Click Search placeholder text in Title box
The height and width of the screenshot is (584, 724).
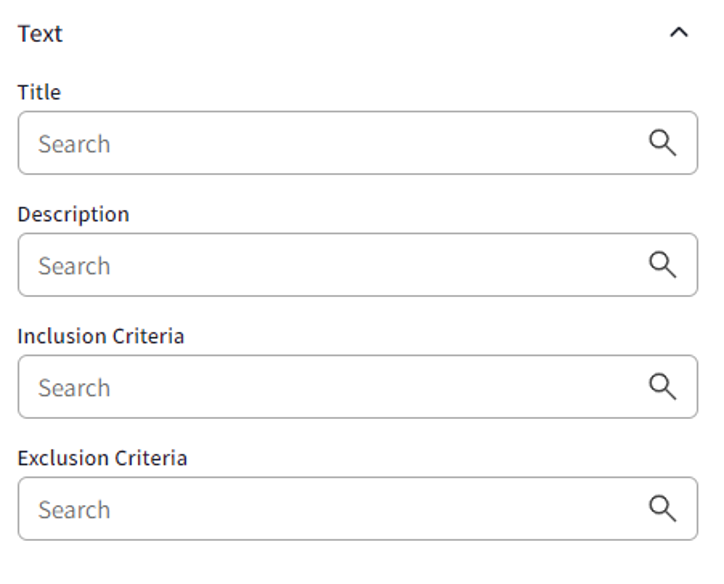click(74, 144)
